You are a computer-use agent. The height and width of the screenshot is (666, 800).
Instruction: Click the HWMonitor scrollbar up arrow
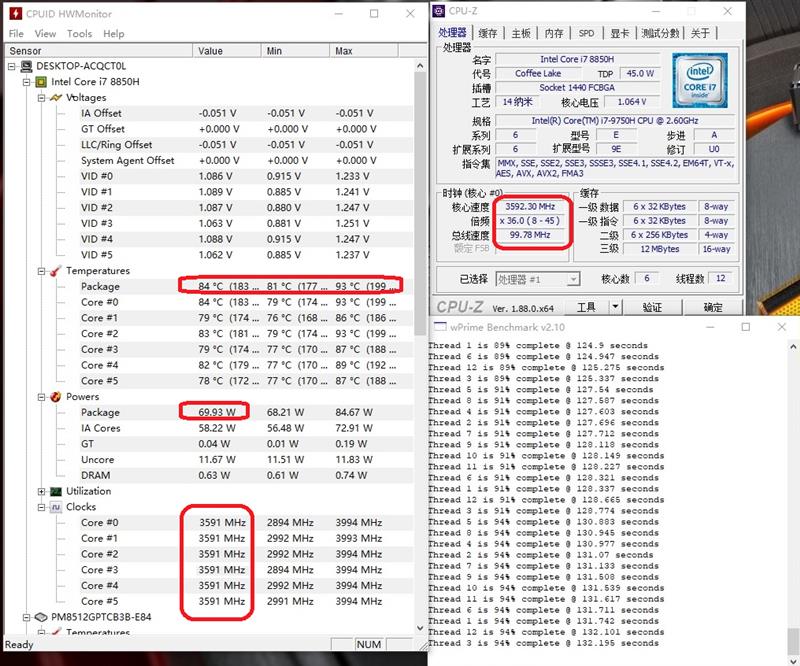pyautogui.click(x=420, y=66)
